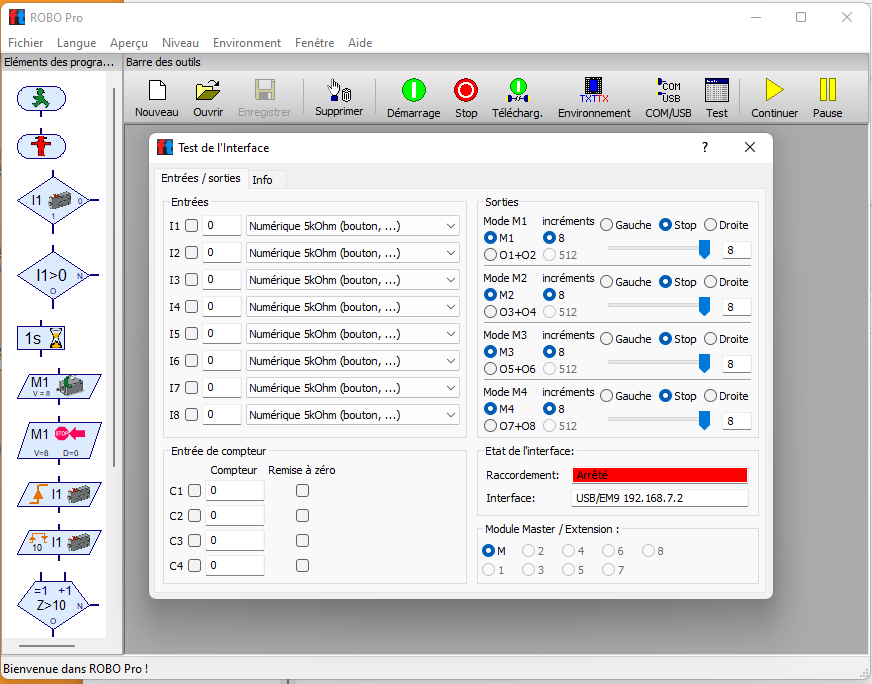Tick the I8 input checkbox

click(191, 415)
